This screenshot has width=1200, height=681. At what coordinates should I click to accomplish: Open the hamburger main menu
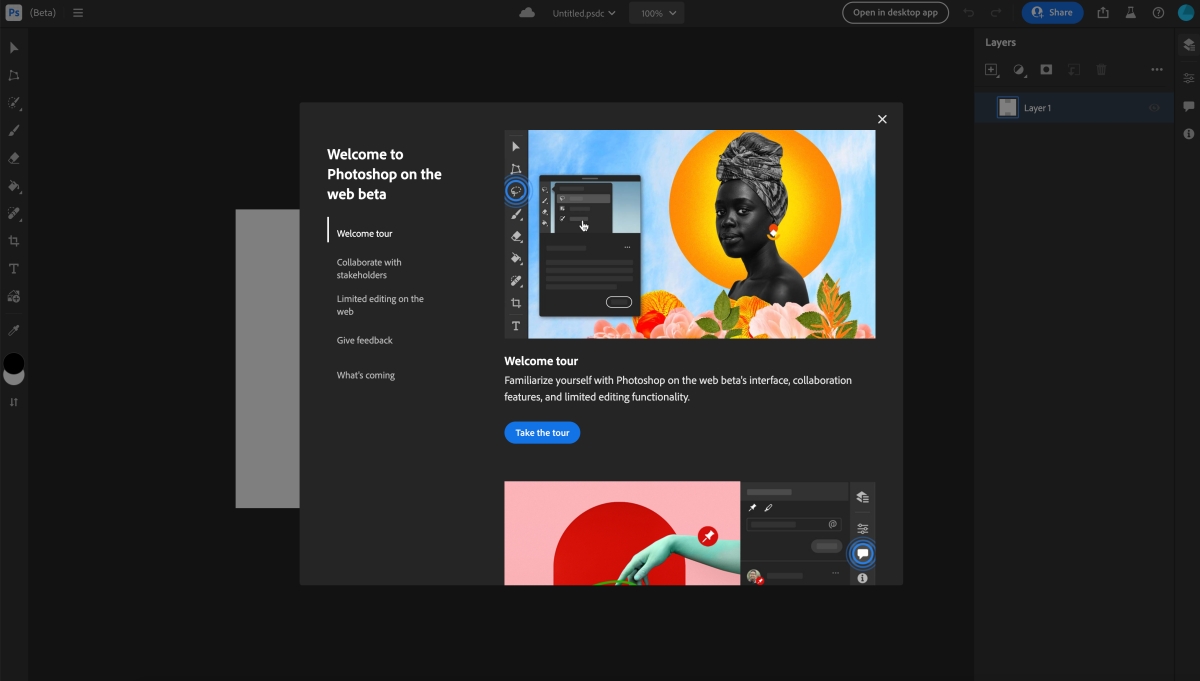pyautogui.click(x=78, y=13)
